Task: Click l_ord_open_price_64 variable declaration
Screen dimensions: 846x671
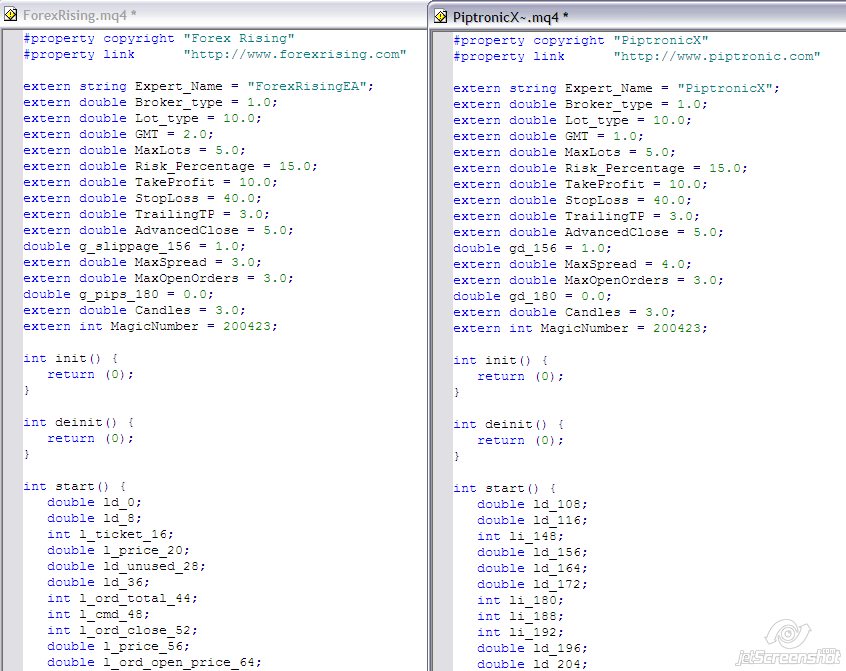Action: [154, 663]
